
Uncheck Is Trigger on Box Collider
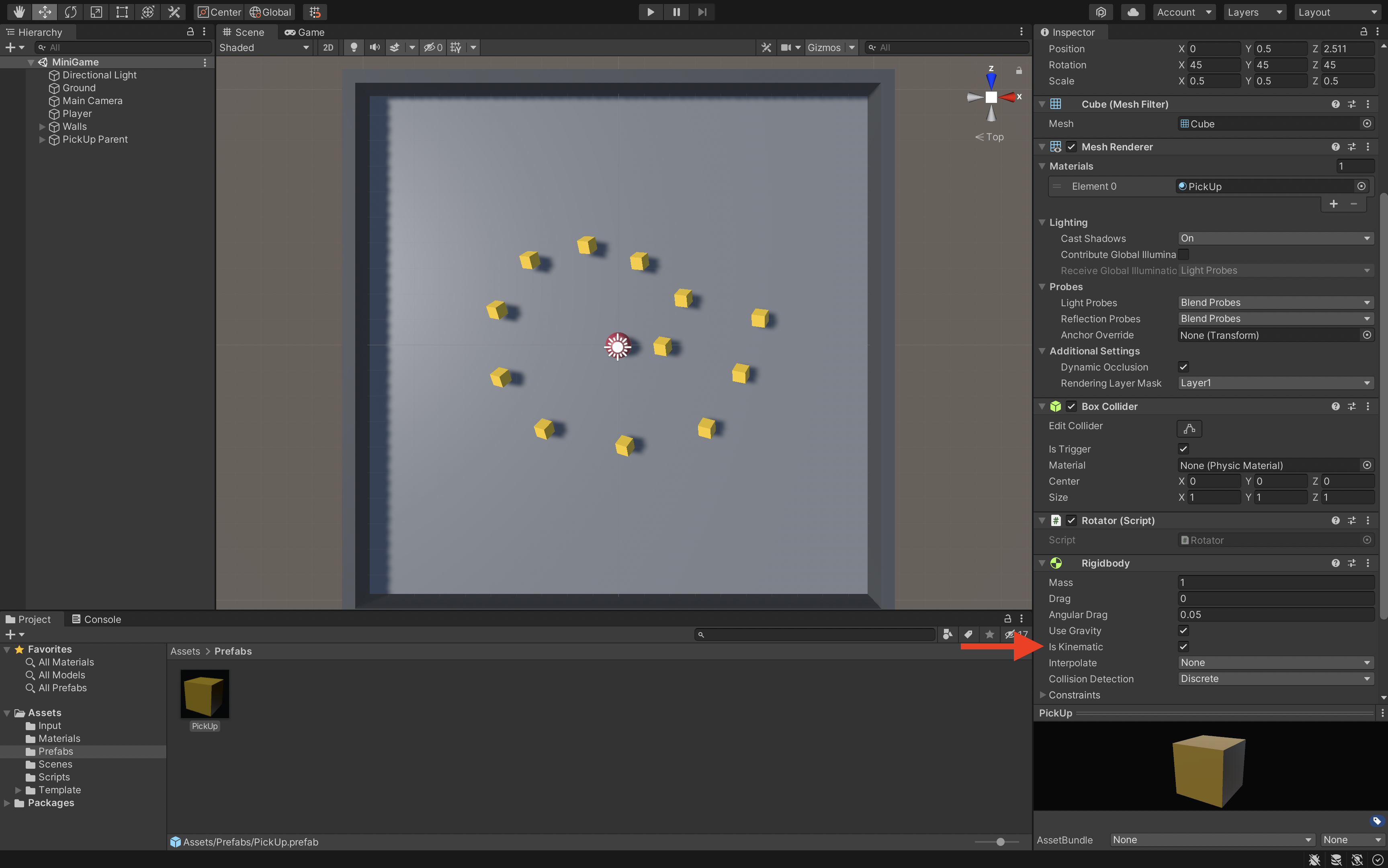(x=1183, y=449)
